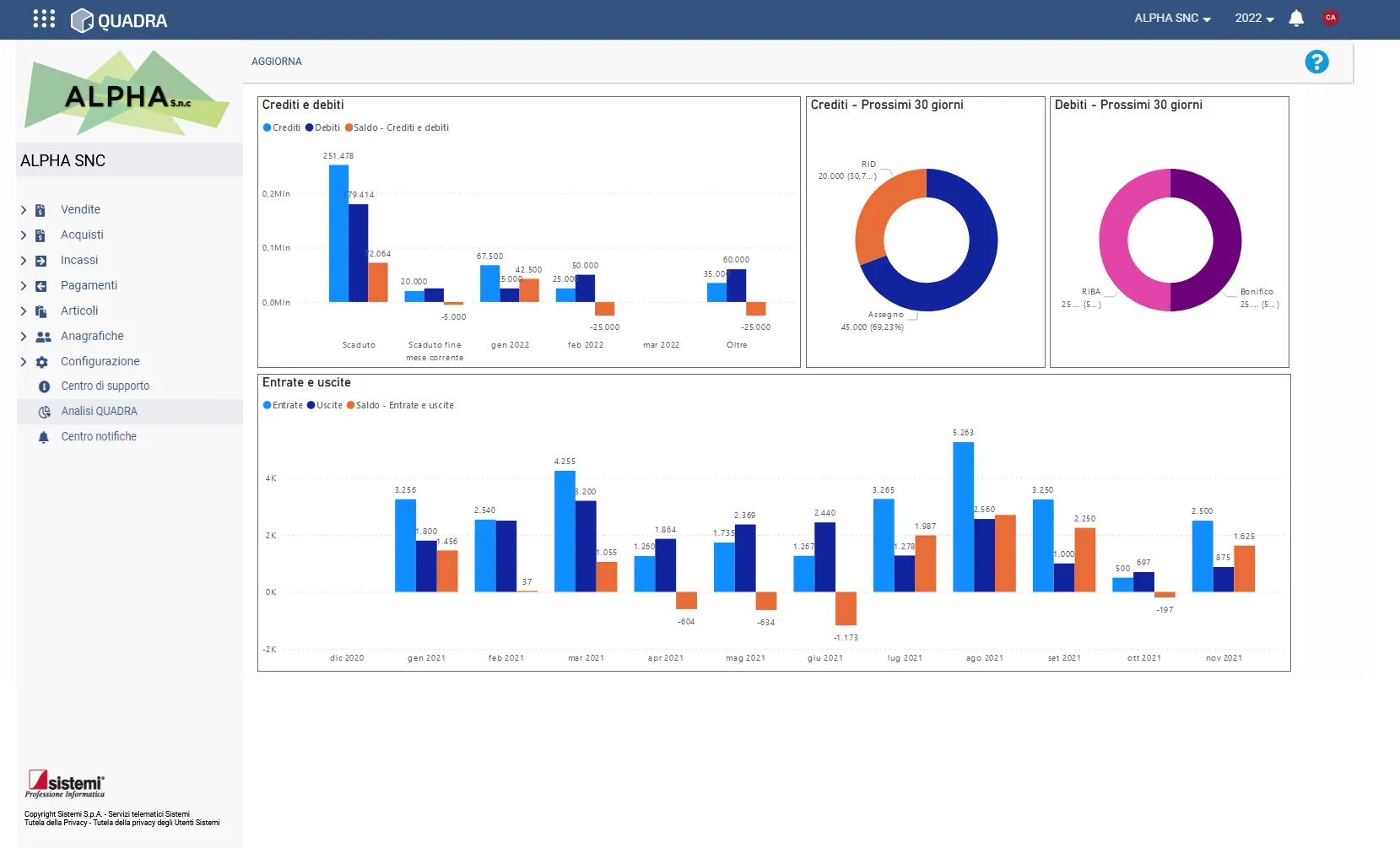This screenshot has width=1400, height=848.
Task: Toggle Saldo - Crediti e debiti legend
Action: point(397,127)
